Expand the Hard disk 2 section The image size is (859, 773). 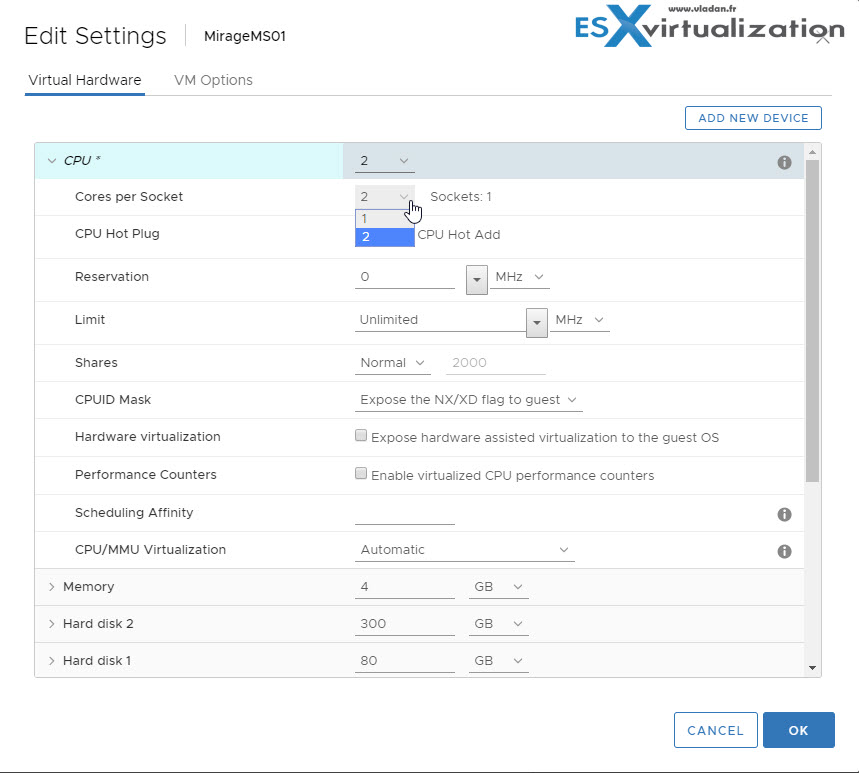51,623
